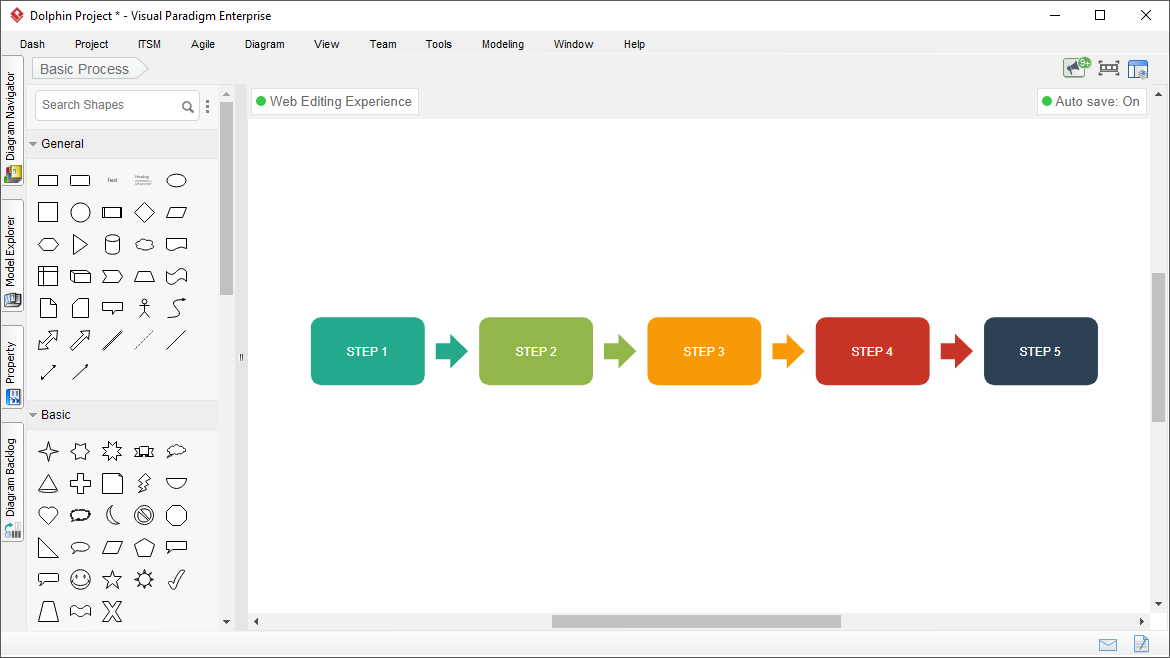The height and width of the screenshot is (658, 1170).
Task: Select the sun shape in Basic
Action: coord(144,580)
